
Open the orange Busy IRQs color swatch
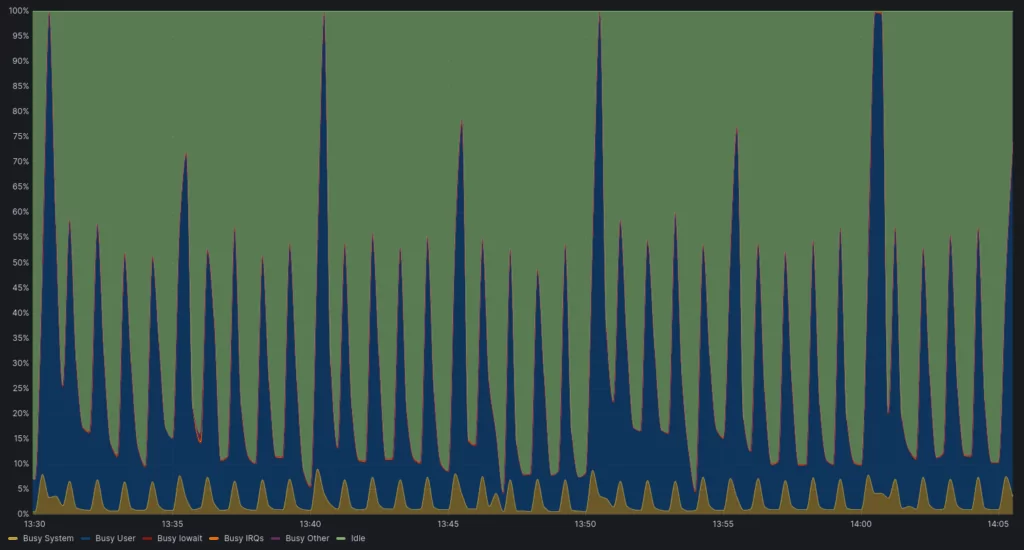pos(215,538)
